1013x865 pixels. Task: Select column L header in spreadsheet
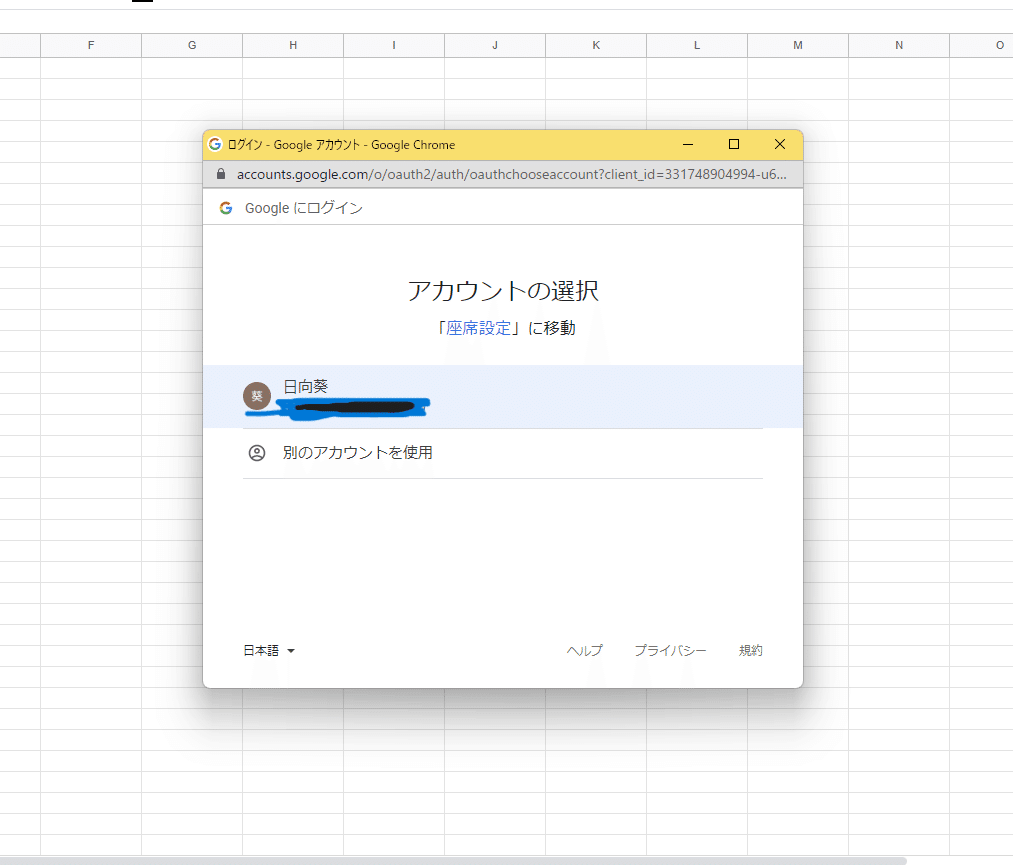pos(697,45)
